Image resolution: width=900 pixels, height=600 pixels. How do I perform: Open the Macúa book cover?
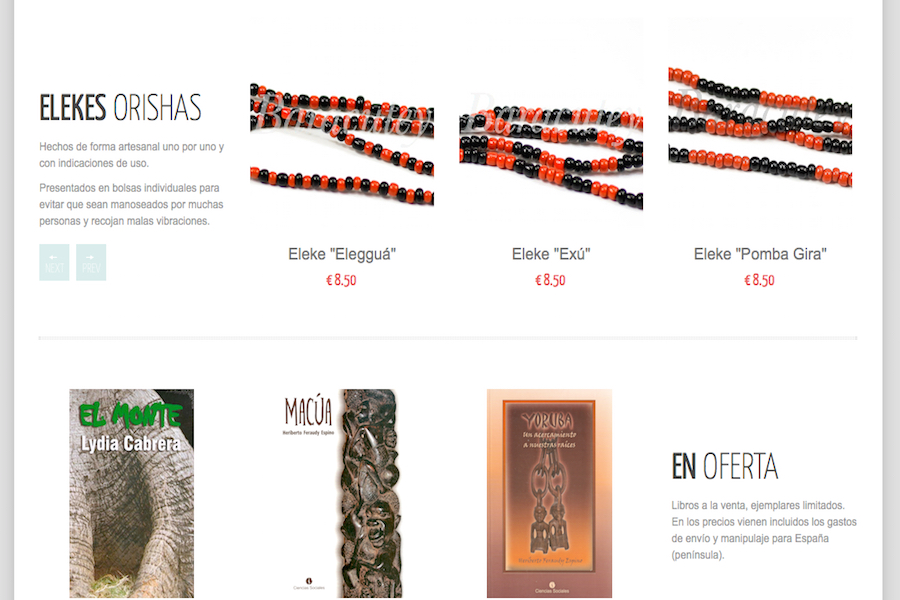point(341,494)
